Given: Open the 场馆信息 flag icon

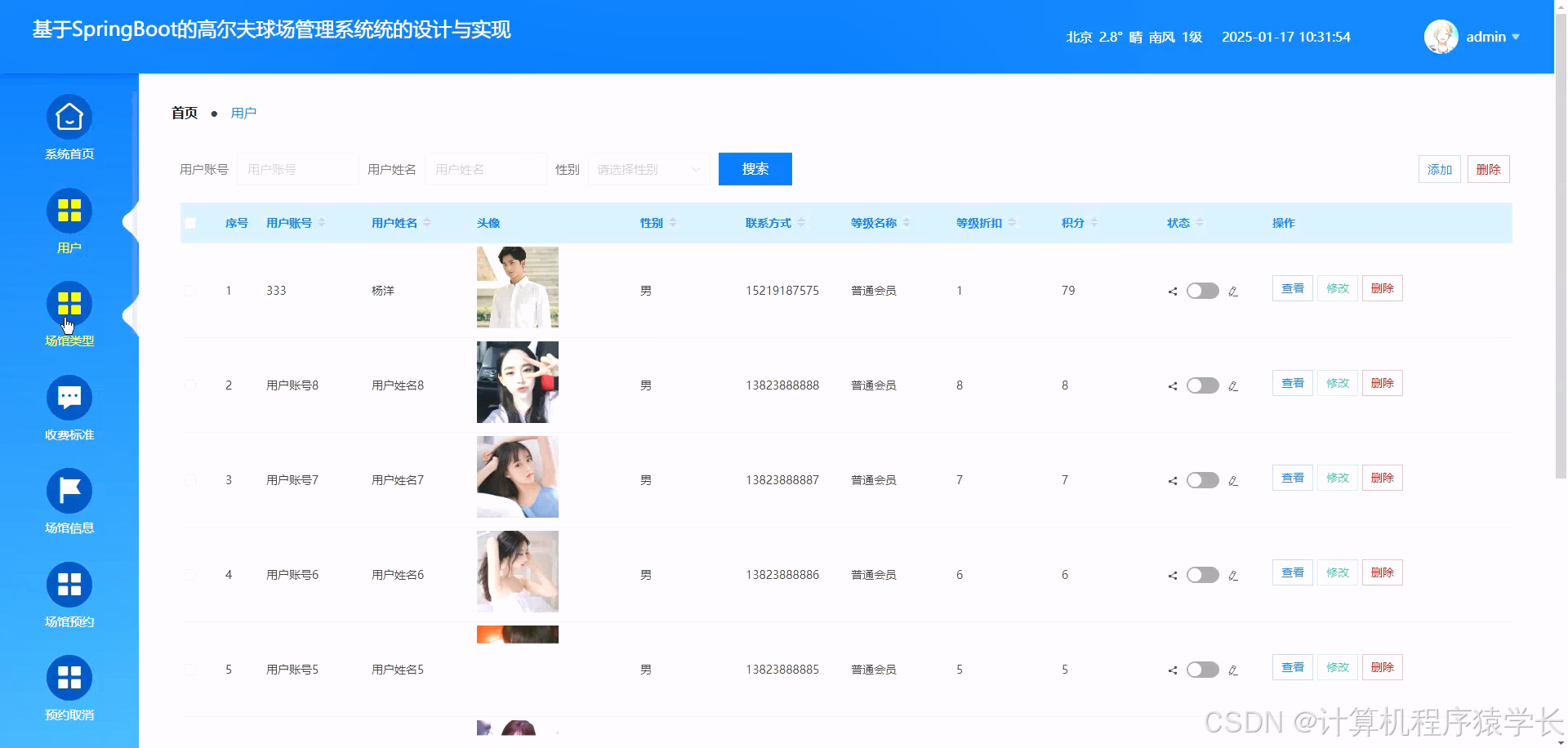Looking at the screenshot, I should click(x=69, y=490).
